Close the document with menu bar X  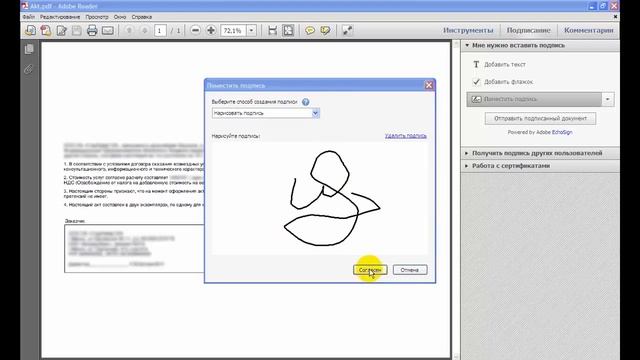615,17
